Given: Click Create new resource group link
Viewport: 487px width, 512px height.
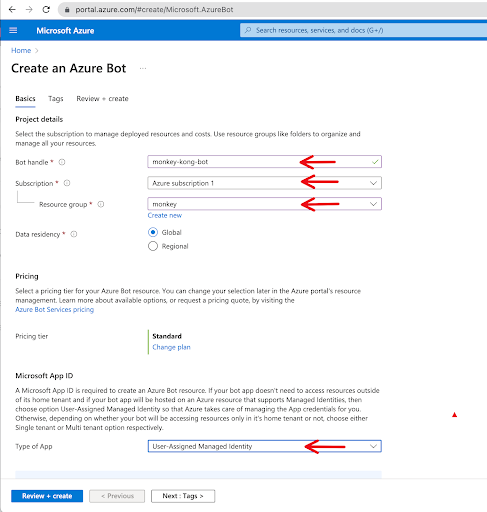Looking at the screenshot, I should (165, 215).
